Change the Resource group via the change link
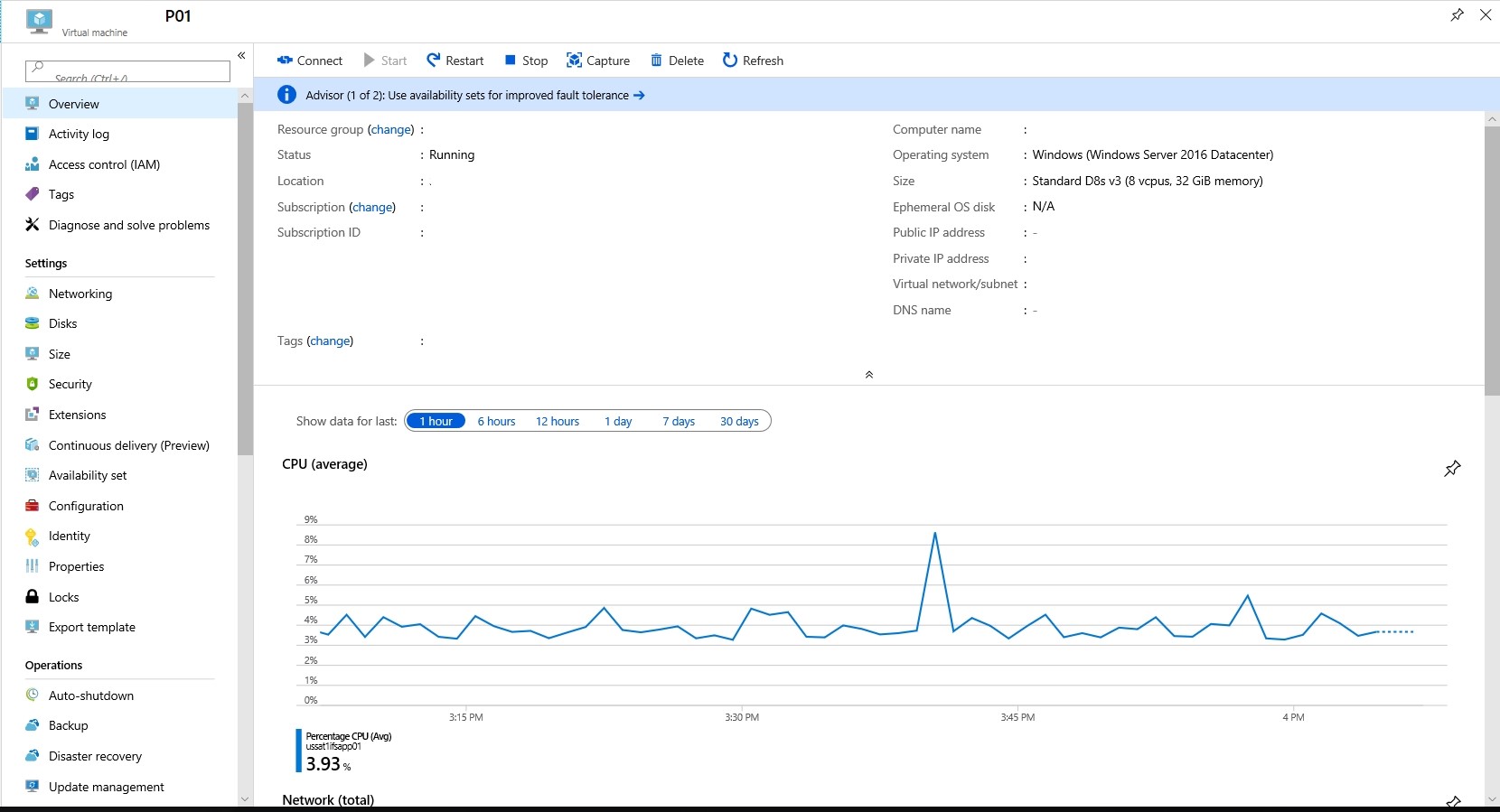Screen dimensions: 1500x812 tap(391, 130)
